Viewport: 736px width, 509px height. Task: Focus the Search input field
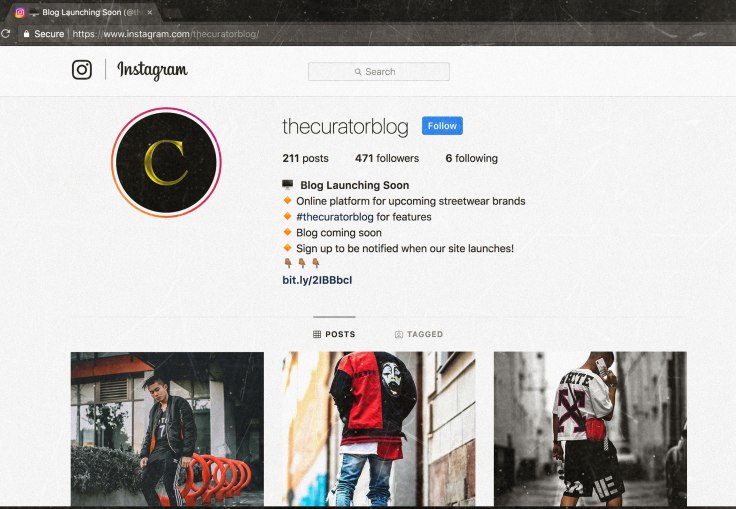point(379,72)
